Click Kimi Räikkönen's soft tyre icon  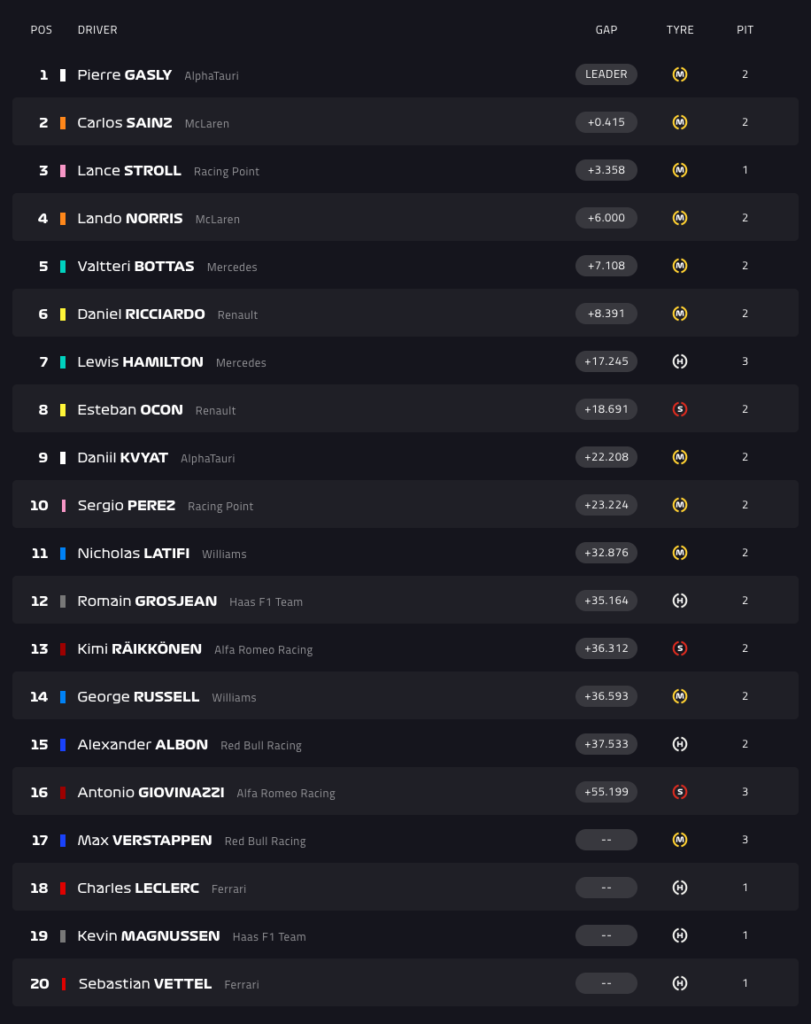point(680,649)
